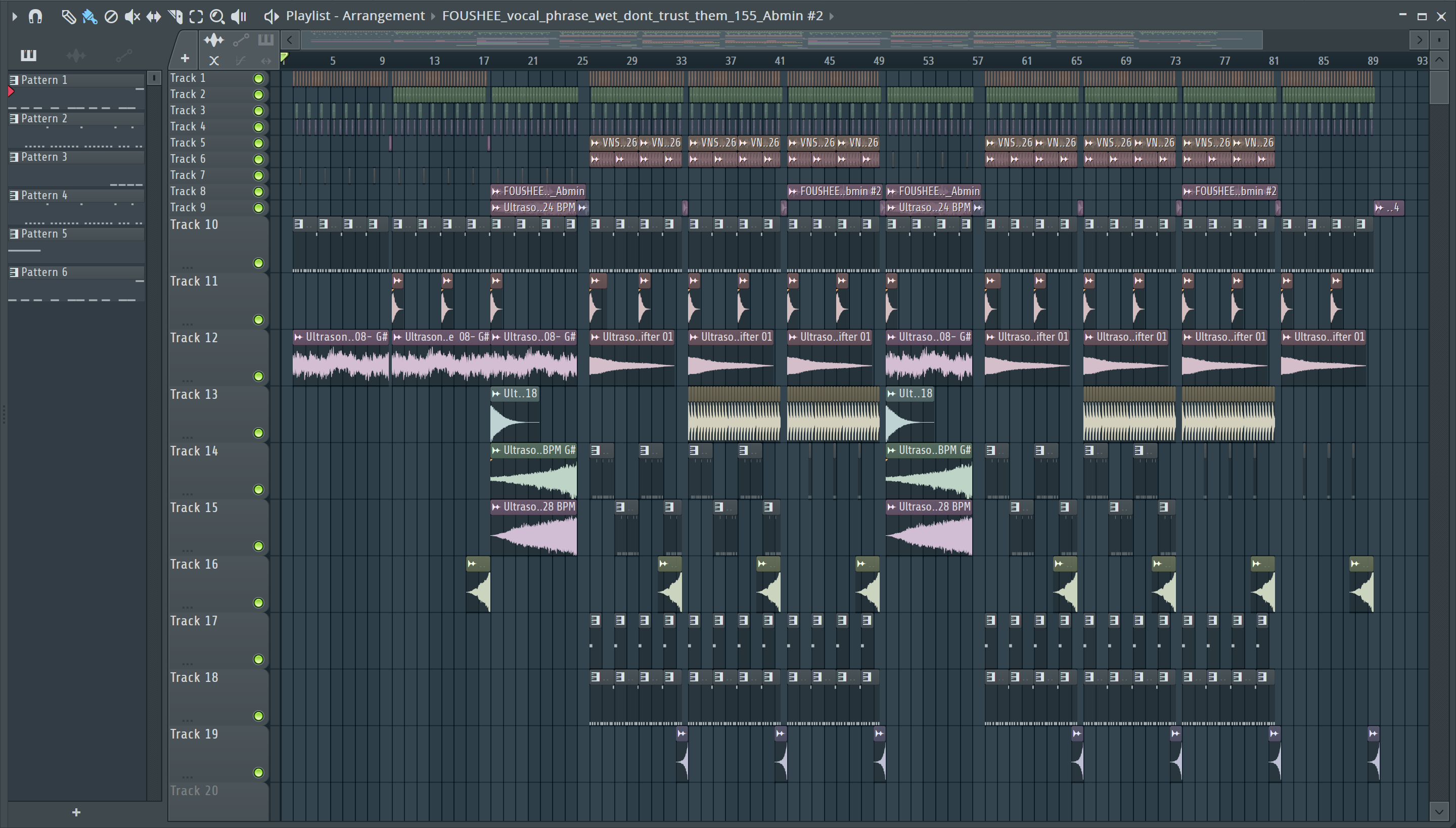The image size is (1456, 828).
Task: Select the Delete tool
Action: [111, 17]
